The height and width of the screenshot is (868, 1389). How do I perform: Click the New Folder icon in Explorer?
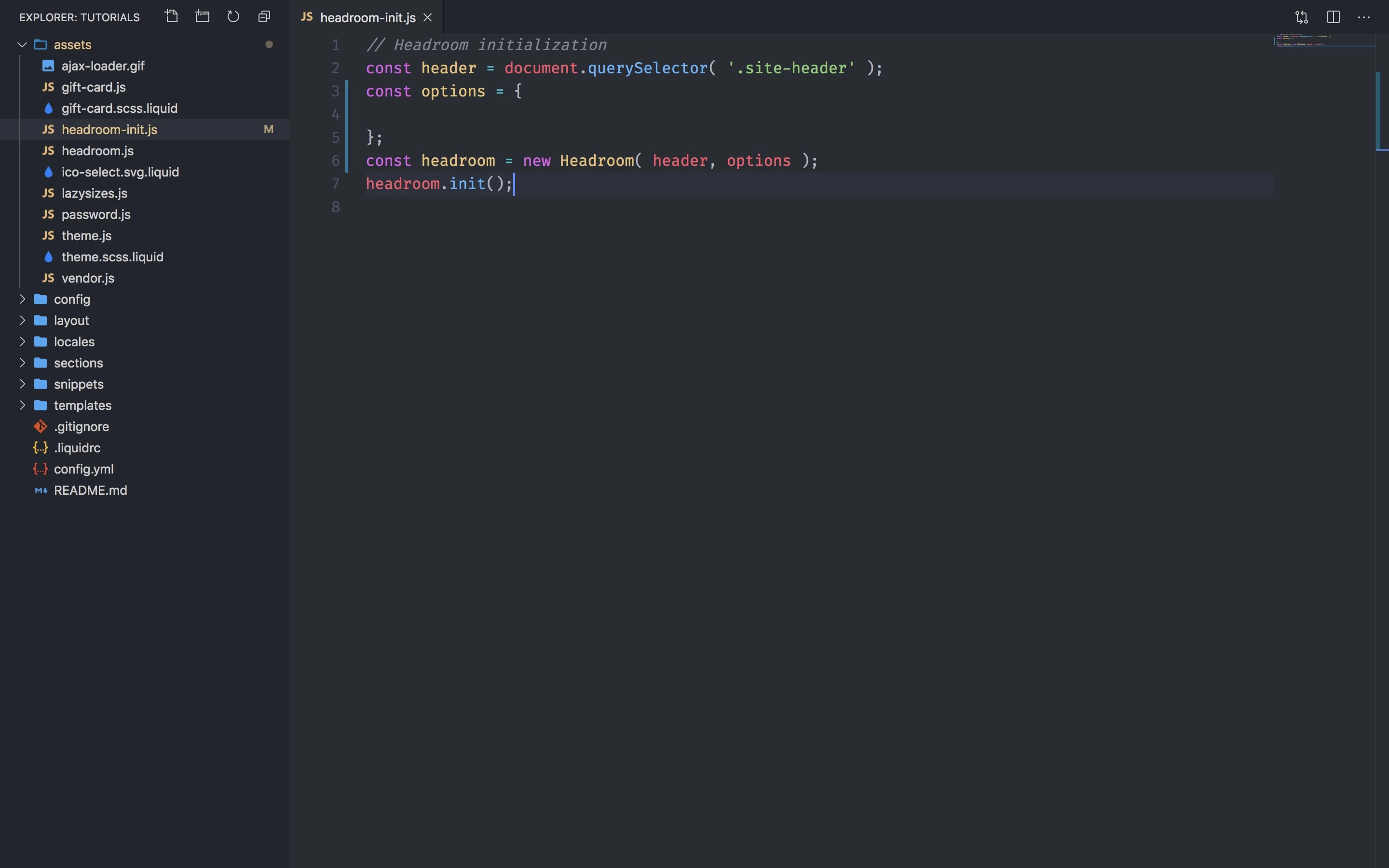pyautogui.click(x=202, y=16)
